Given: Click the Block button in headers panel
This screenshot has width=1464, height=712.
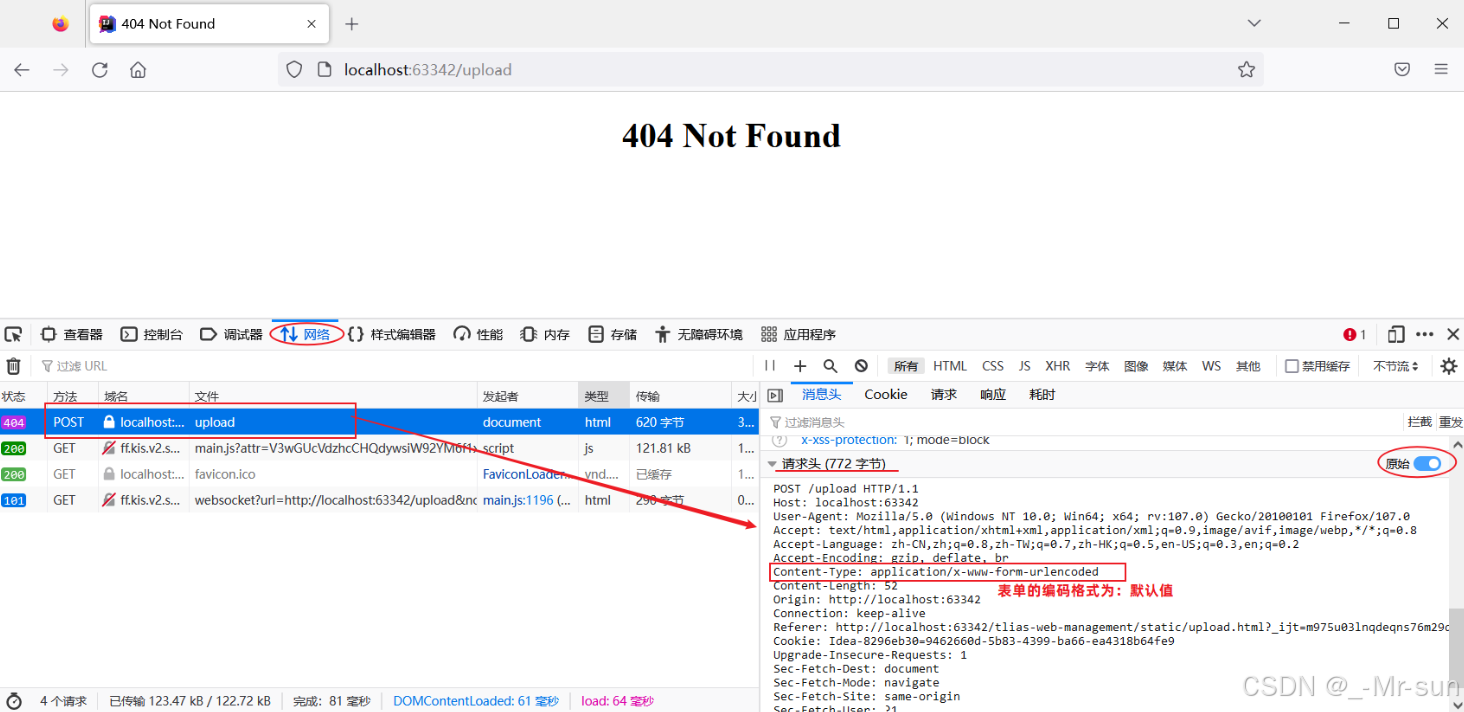Looking at the screenshot, I should point(1420,422).
